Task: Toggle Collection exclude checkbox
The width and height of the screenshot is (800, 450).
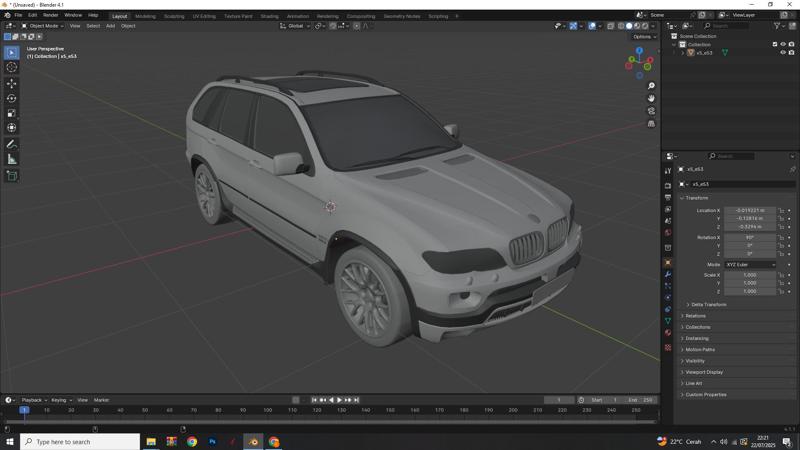Action: pyautogui.click(x=775, y=44)
